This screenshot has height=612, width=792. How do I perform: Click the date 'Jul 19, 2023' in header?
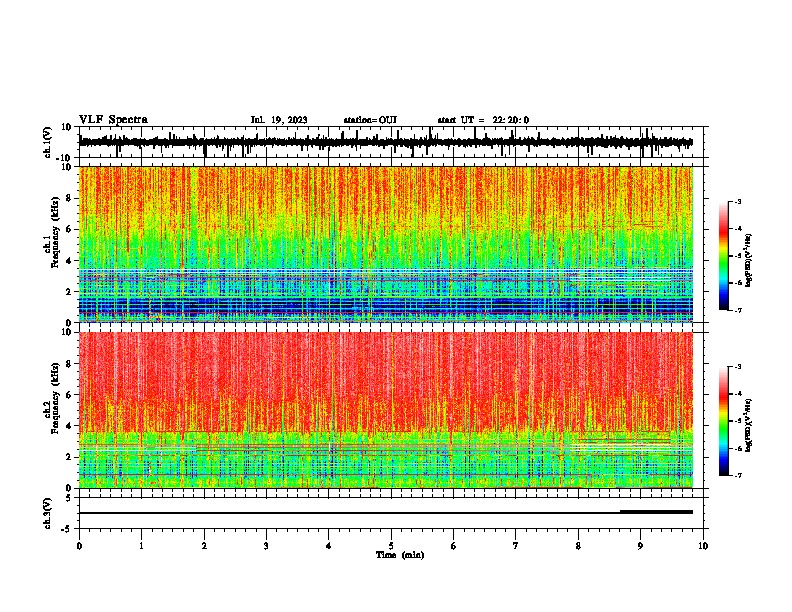(279, 120)
